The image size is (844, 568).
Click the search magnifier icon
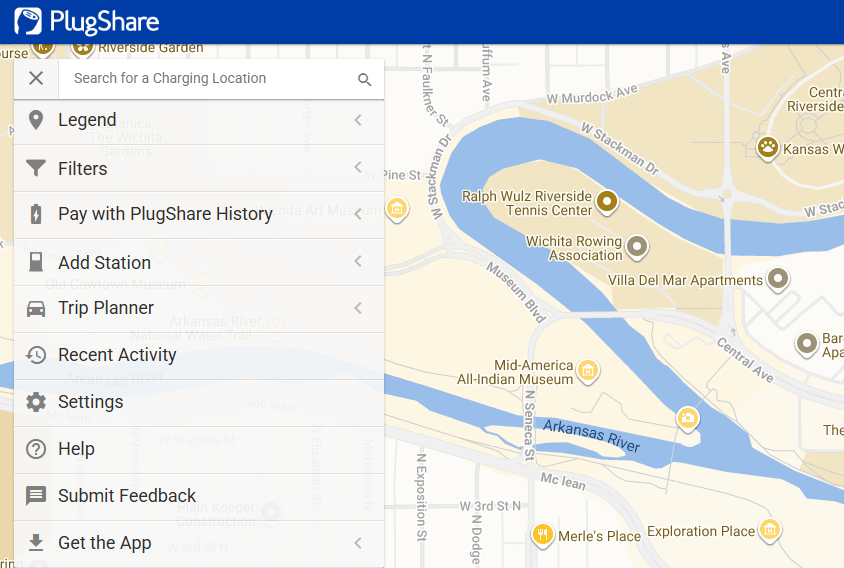[364, 79]
